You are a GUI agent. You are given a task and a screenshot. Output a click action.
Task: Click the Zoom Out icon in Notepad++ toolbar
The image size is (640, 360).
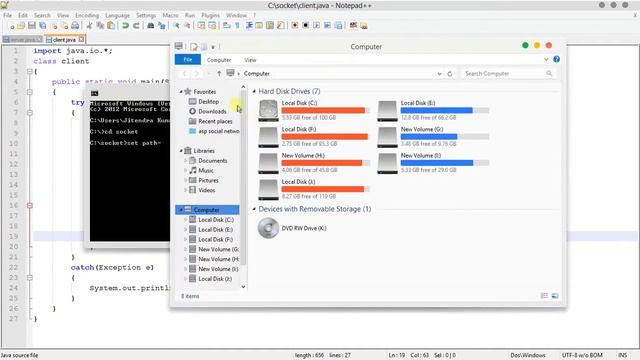[x=187, y=26]
